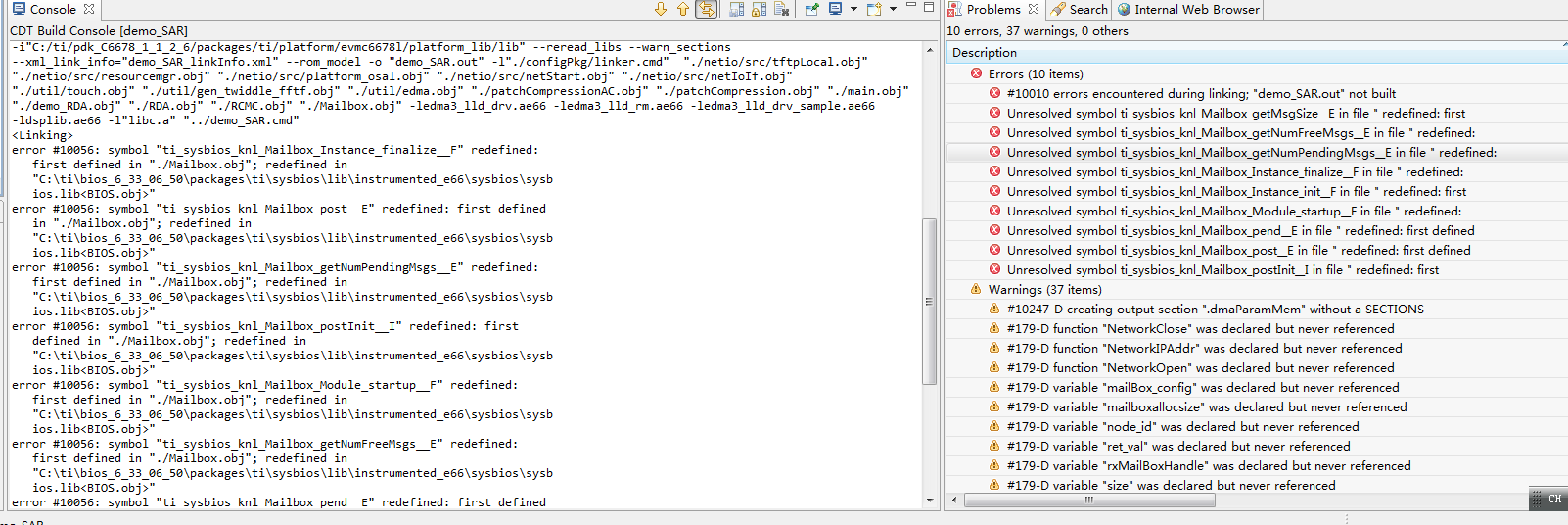Jump to previous error with up arrow icon
This screenshot has height=525, width=1568.
[x=683, y=9]
